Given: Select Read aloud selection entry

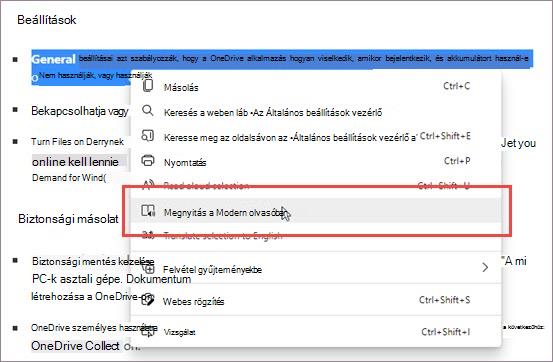Looking at the screenshot, I should pos(316,186).
